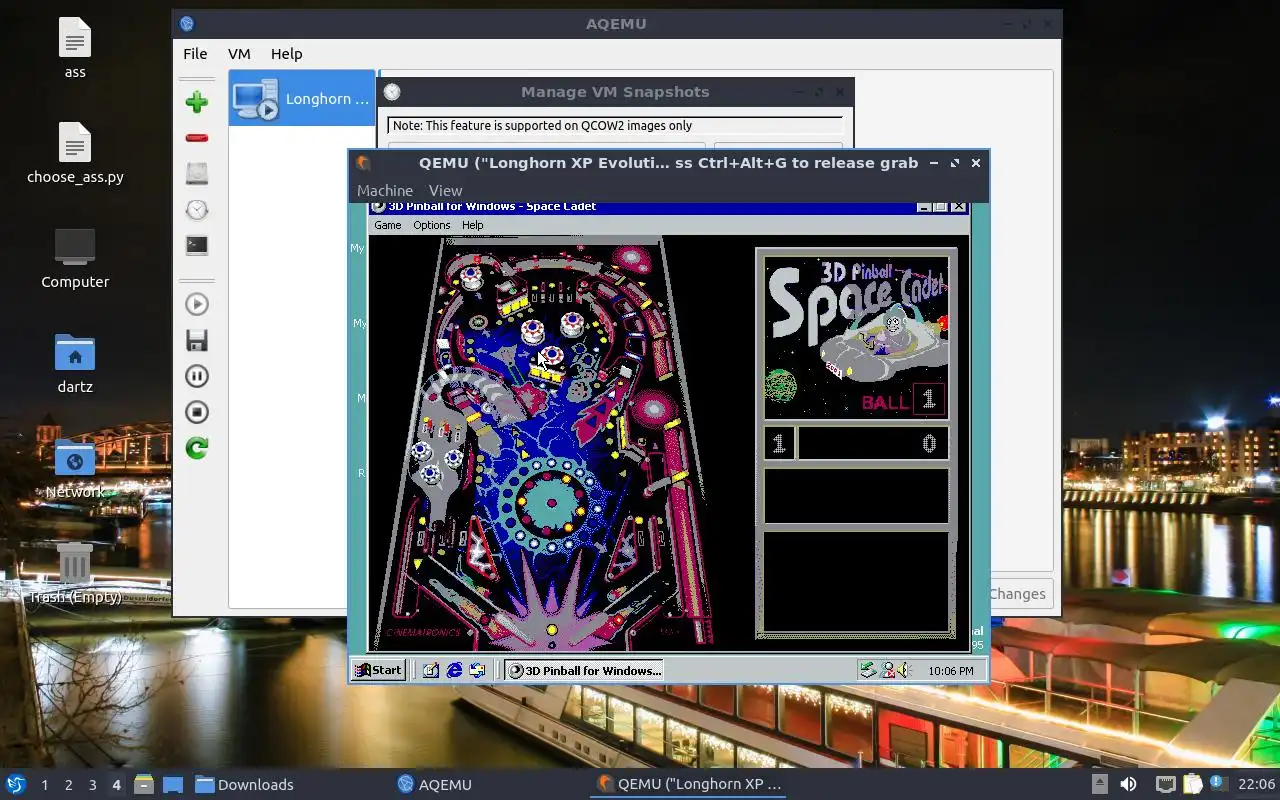Start the VM with AQEMU's play icon

click(x=197, y=304)
